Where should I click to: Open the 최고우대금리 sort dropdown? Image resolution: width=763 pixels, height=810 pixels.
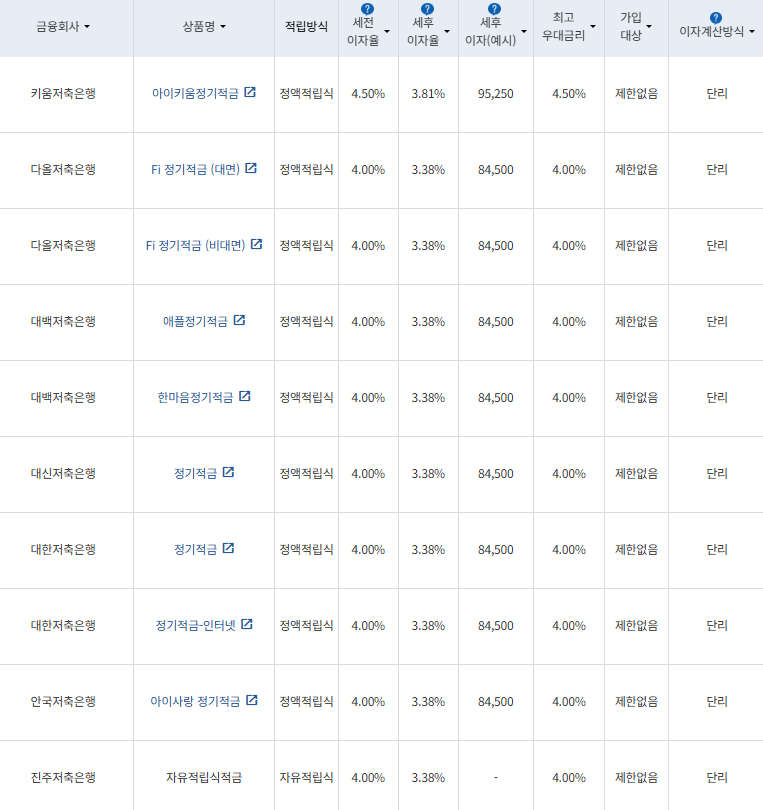tap(592, 24)
